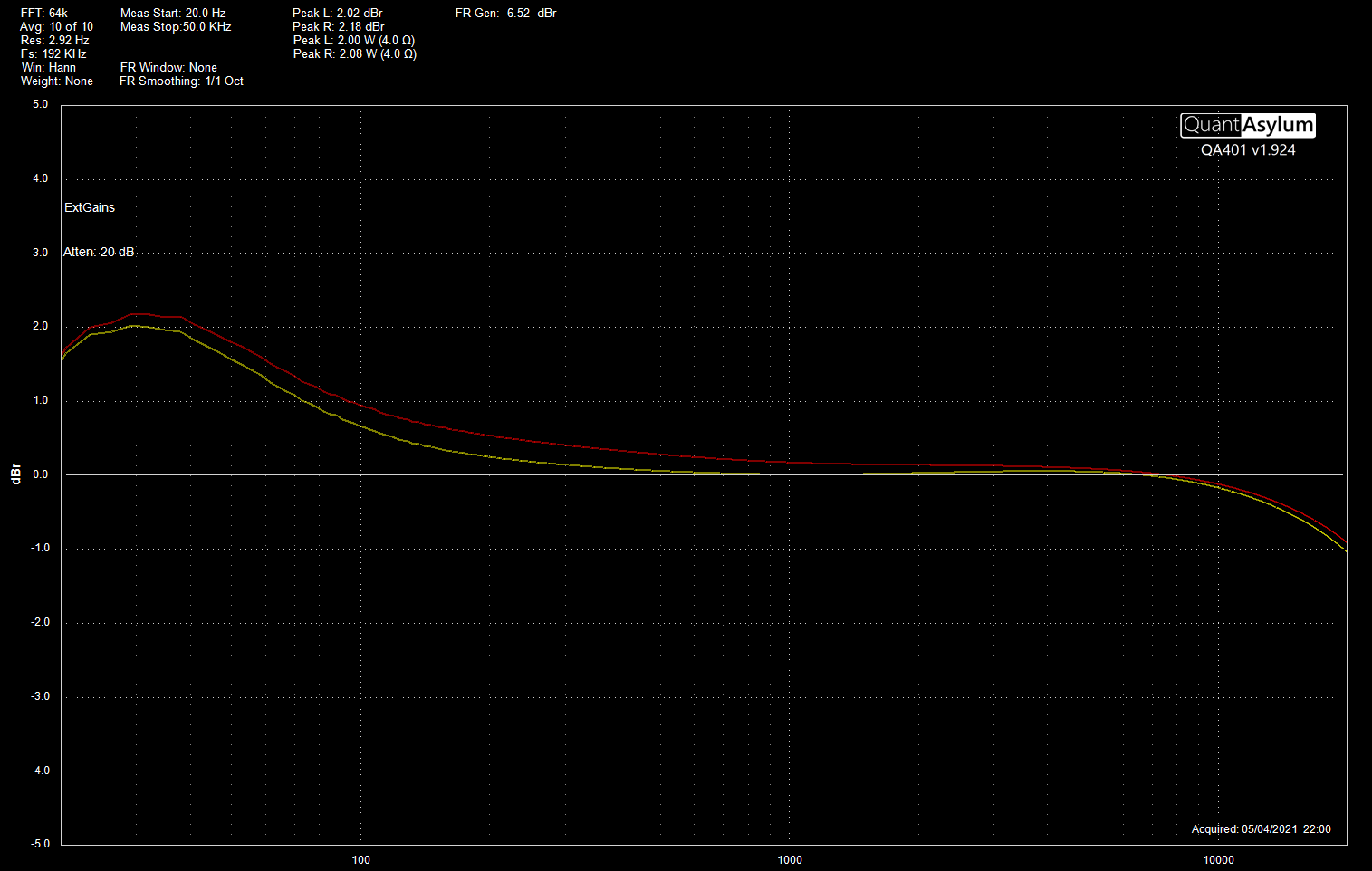1372x871 pixels.
Task: Click 'Peak L: 2.00 W (4.0 Ω)' readout
Action: coord(354,41)
